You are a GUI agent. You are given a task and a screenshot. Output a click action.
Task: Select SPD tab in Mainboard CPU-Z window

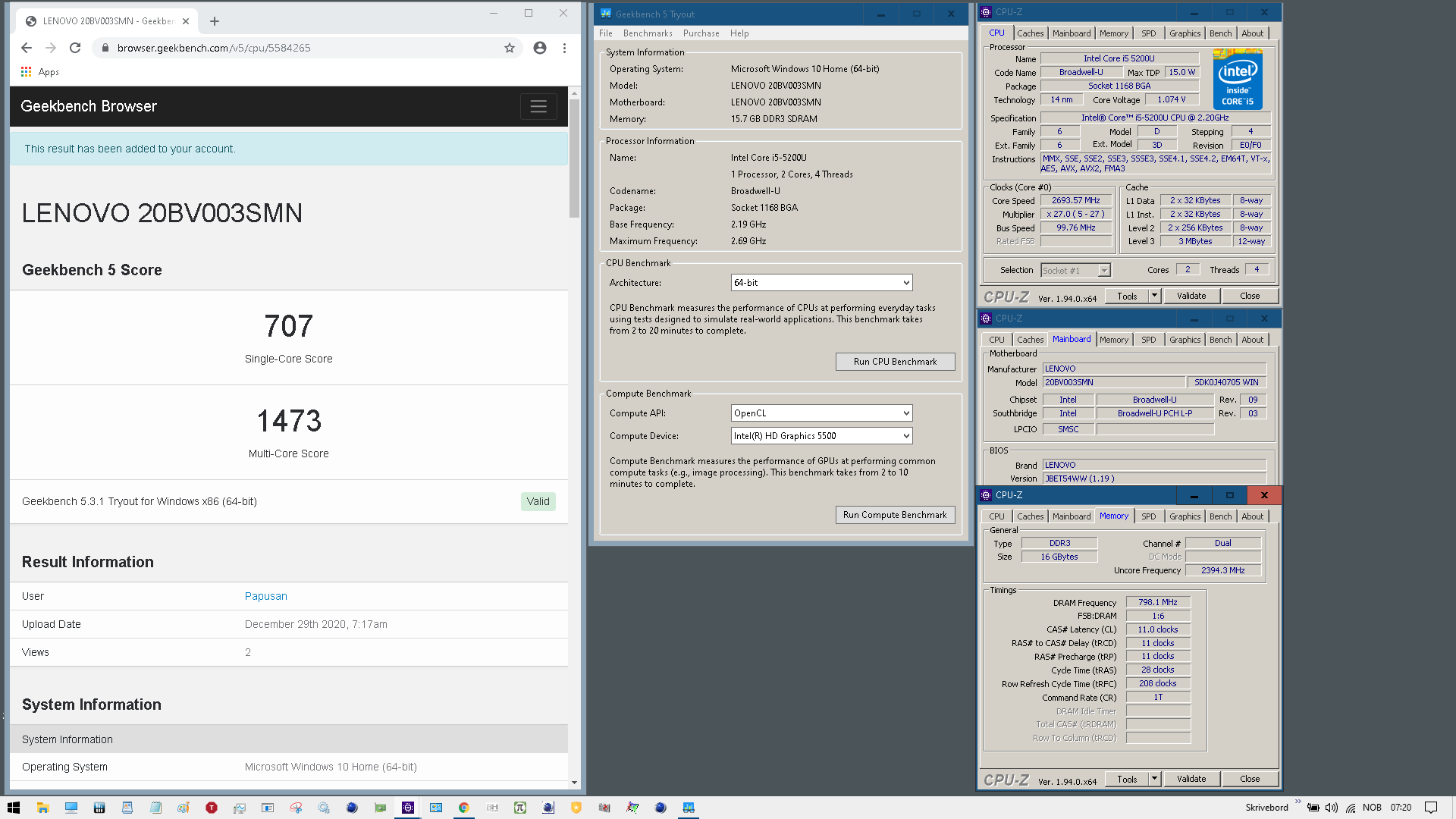tap(1149, 340)
